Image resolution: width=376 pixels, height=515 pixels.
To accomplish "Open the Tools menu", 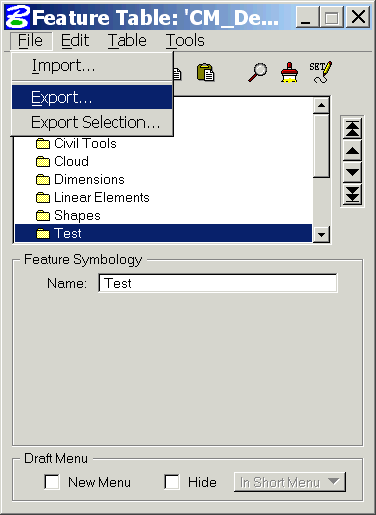I will pos(185,41).
